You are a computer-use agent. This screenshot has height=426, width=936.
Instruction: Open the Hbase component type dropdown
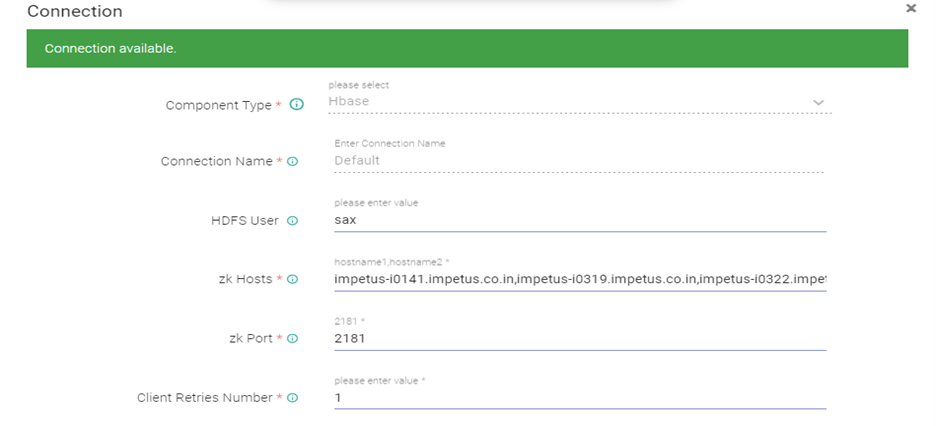tap(570, 102)
